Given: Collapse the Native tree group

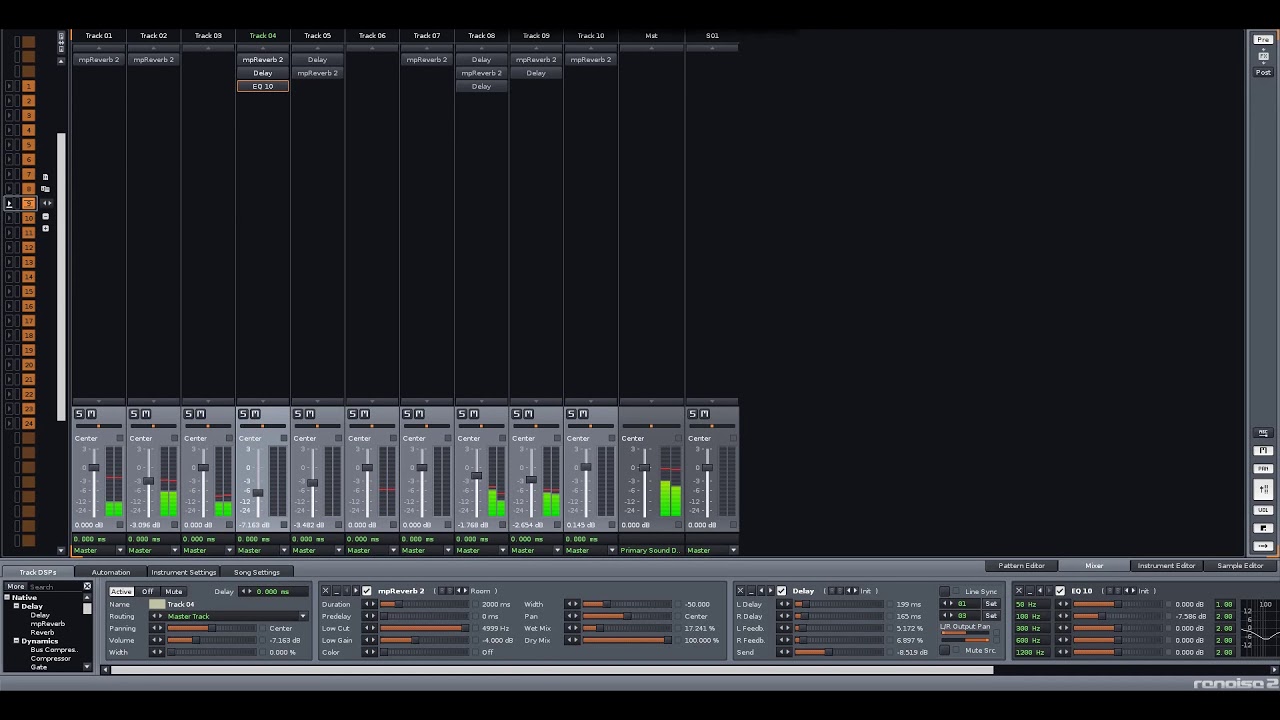Looking at the screenshot, I should tap(8, 598).
